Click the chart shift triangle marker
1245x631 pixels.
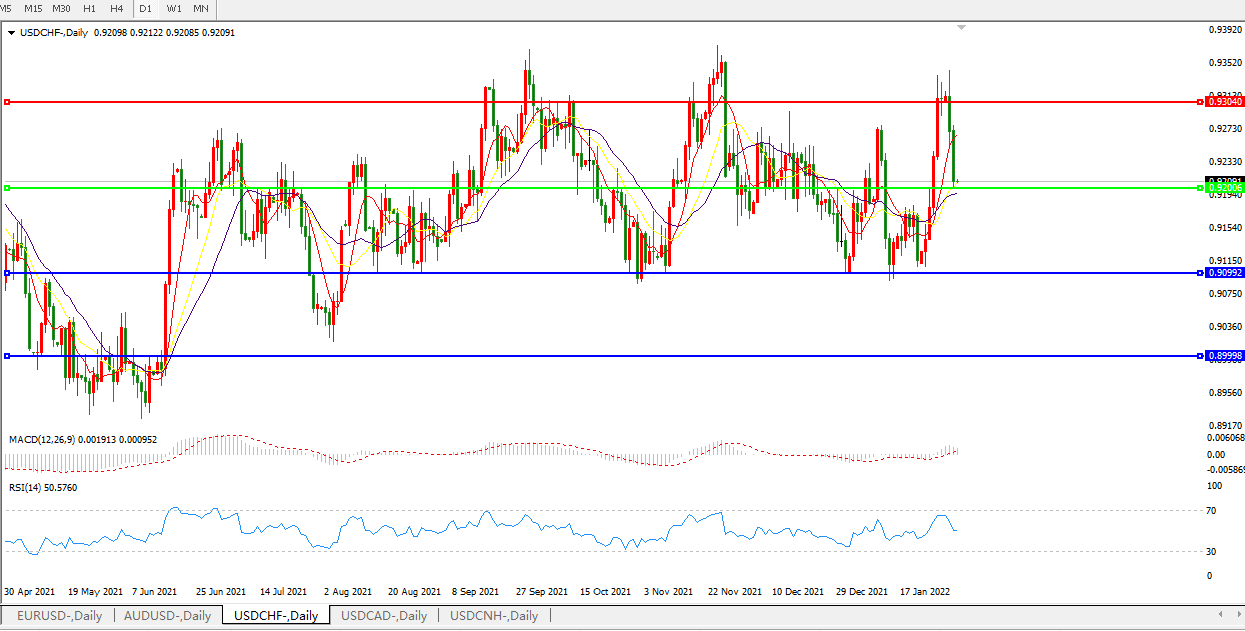[x=961, y=28]
